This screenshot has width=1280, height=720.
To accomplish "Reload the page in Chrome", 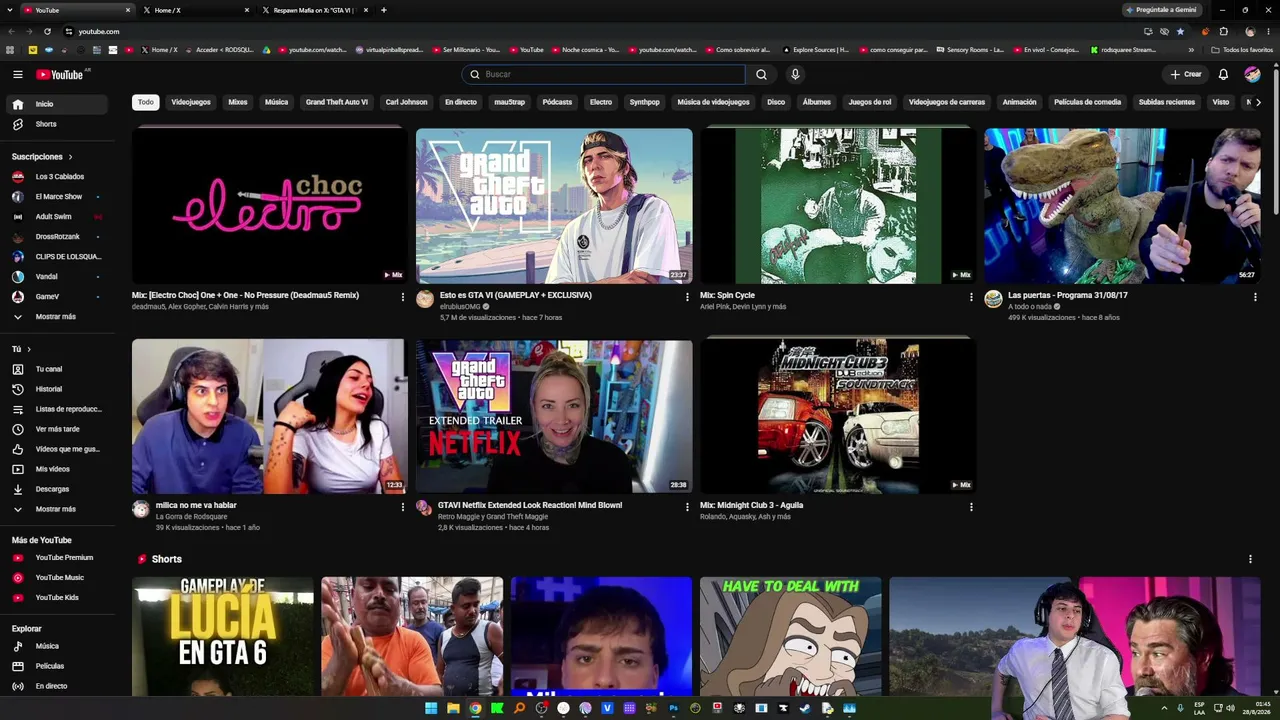I will [47, 32].
